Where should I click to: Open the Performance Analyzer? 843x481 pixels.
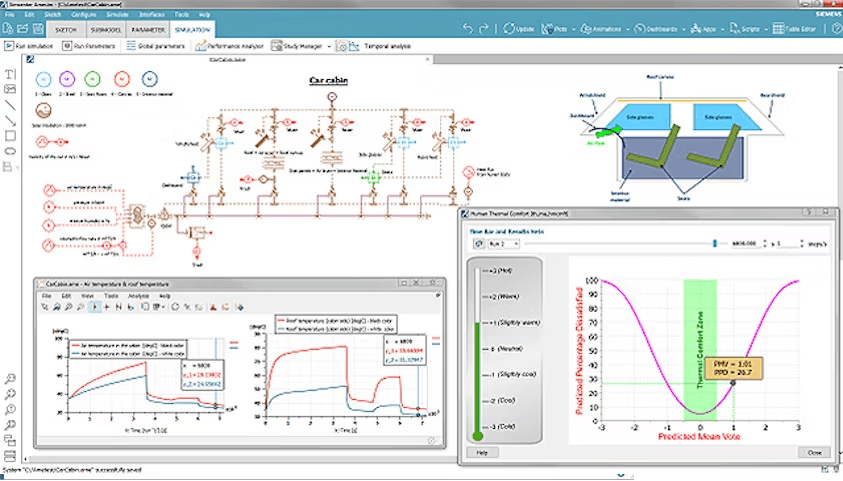(x=232, y=46)
